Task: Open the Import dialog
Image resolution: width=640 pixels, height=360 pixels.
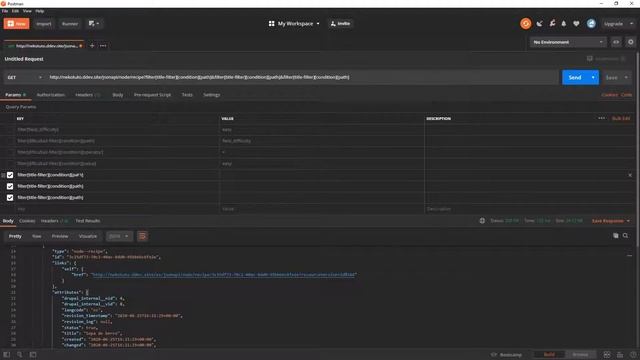Action: pos(44,24)
